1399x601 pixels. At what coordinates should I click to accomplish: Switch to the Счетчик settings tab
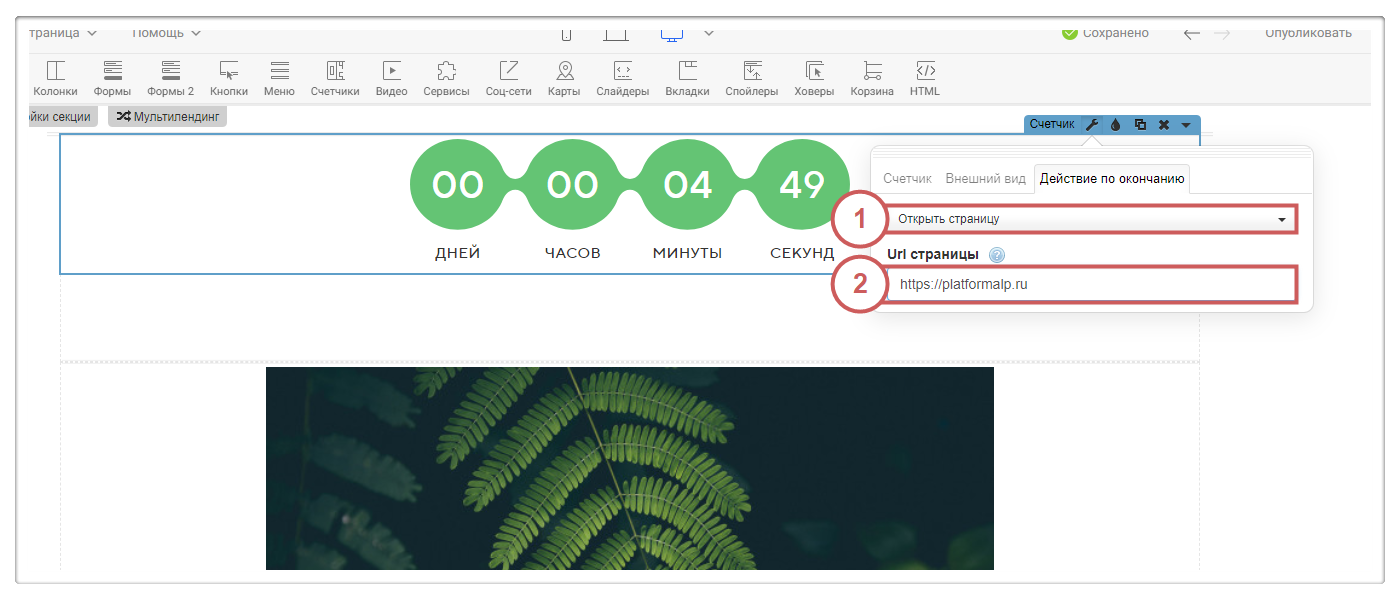pos(907,179)
